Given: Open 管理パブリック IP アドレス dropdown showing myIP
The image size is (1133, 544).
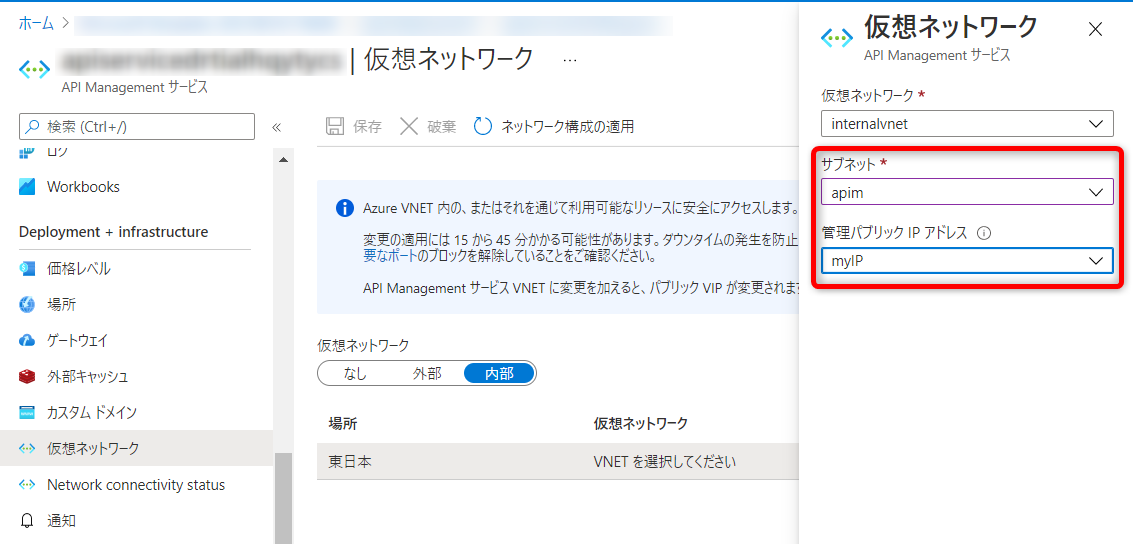Looking at the screenshot, I should click(x=968, y=260).
